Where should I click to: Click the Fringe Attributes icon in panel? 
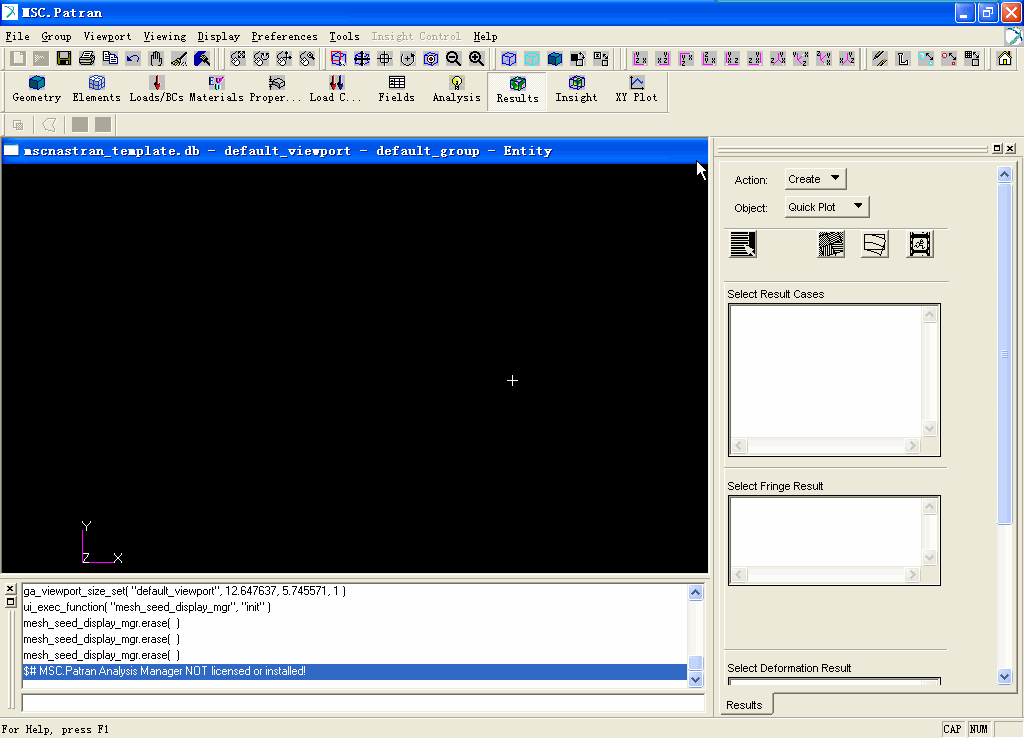831,244
